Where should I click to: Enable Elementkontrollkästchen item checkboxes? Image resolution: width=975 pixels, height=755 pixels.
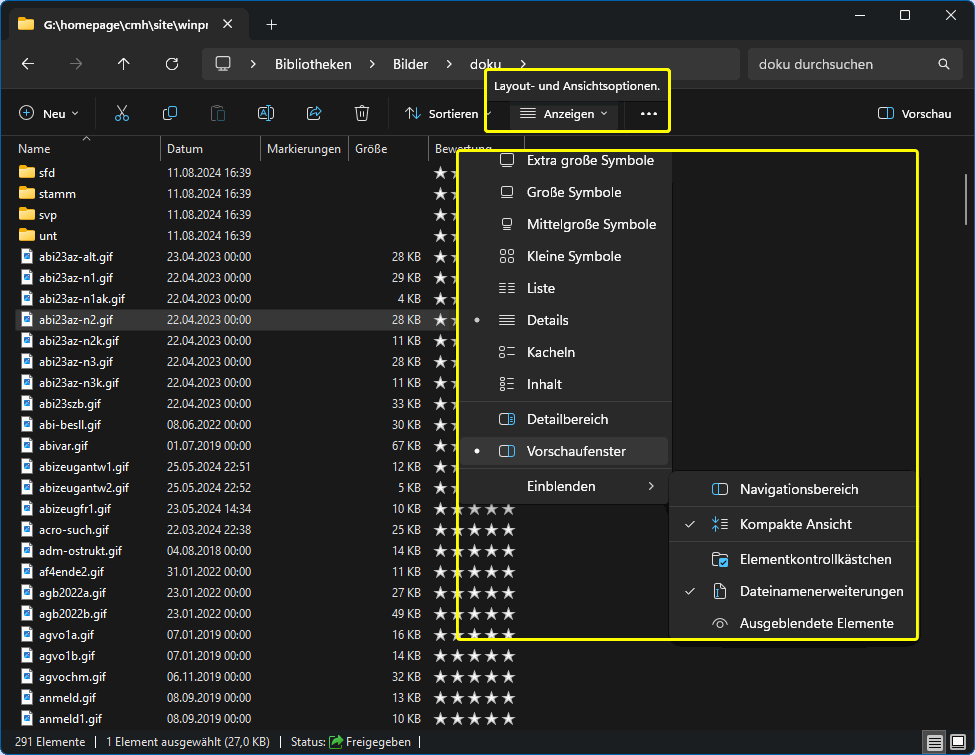coord(815,559)
